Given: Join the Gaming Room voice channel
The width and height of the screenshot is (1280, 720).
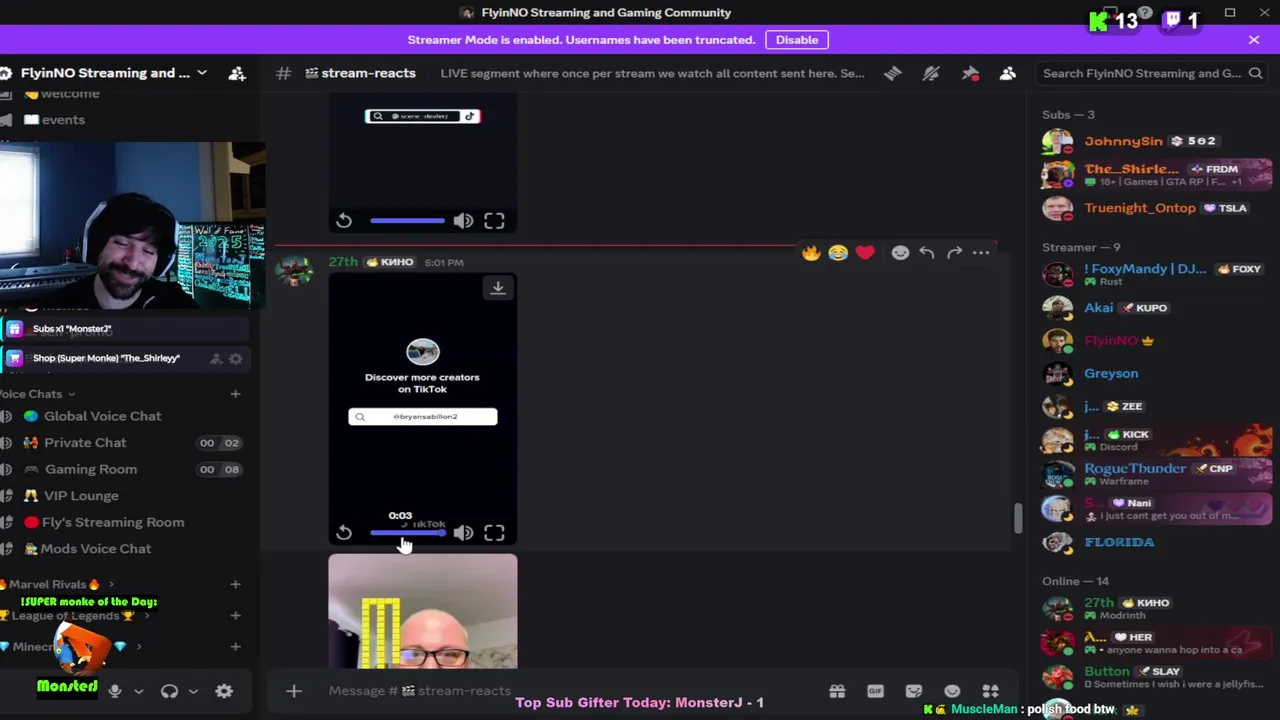Looking at the screenshot, I should 91,469.
